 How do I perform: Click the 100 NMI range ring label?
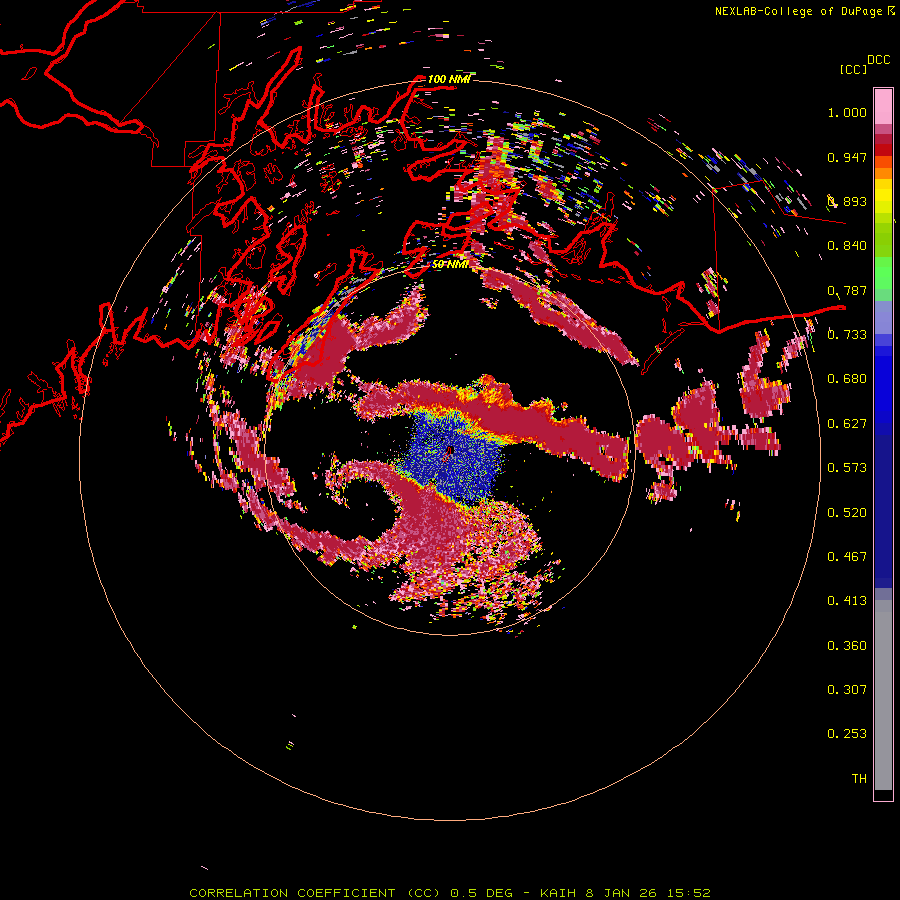point(449,79)
